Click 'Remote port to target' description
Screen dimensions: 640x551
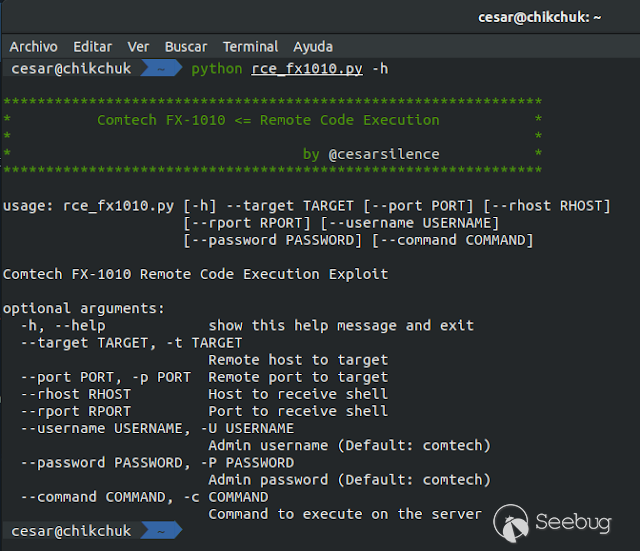pyautogui.click(x=298, y=377)
